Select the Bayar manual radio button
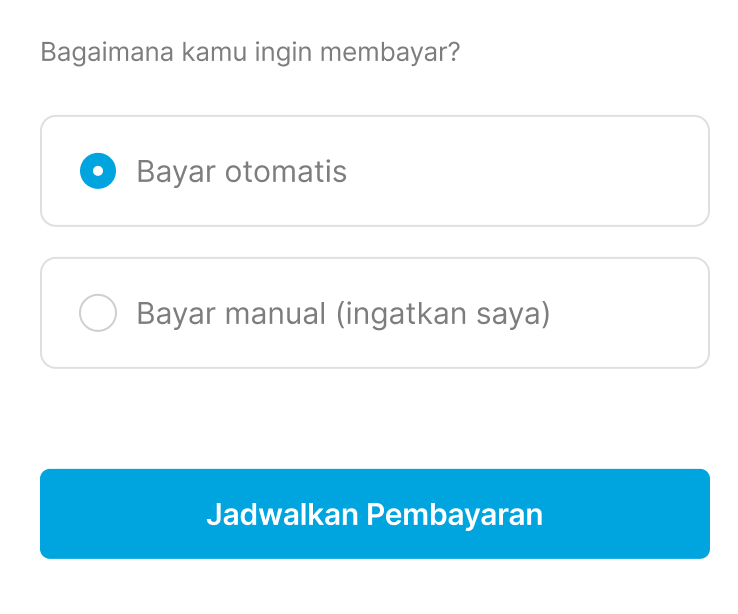This screenshot has height=614, width=738. click(98, 313)
